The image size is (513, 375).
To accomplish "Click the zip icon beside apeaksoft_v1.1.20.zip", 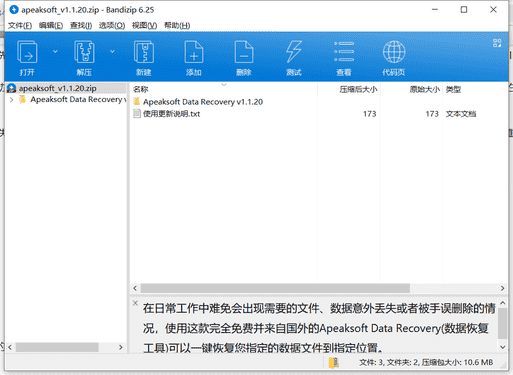I will click(x=12, y=88).
